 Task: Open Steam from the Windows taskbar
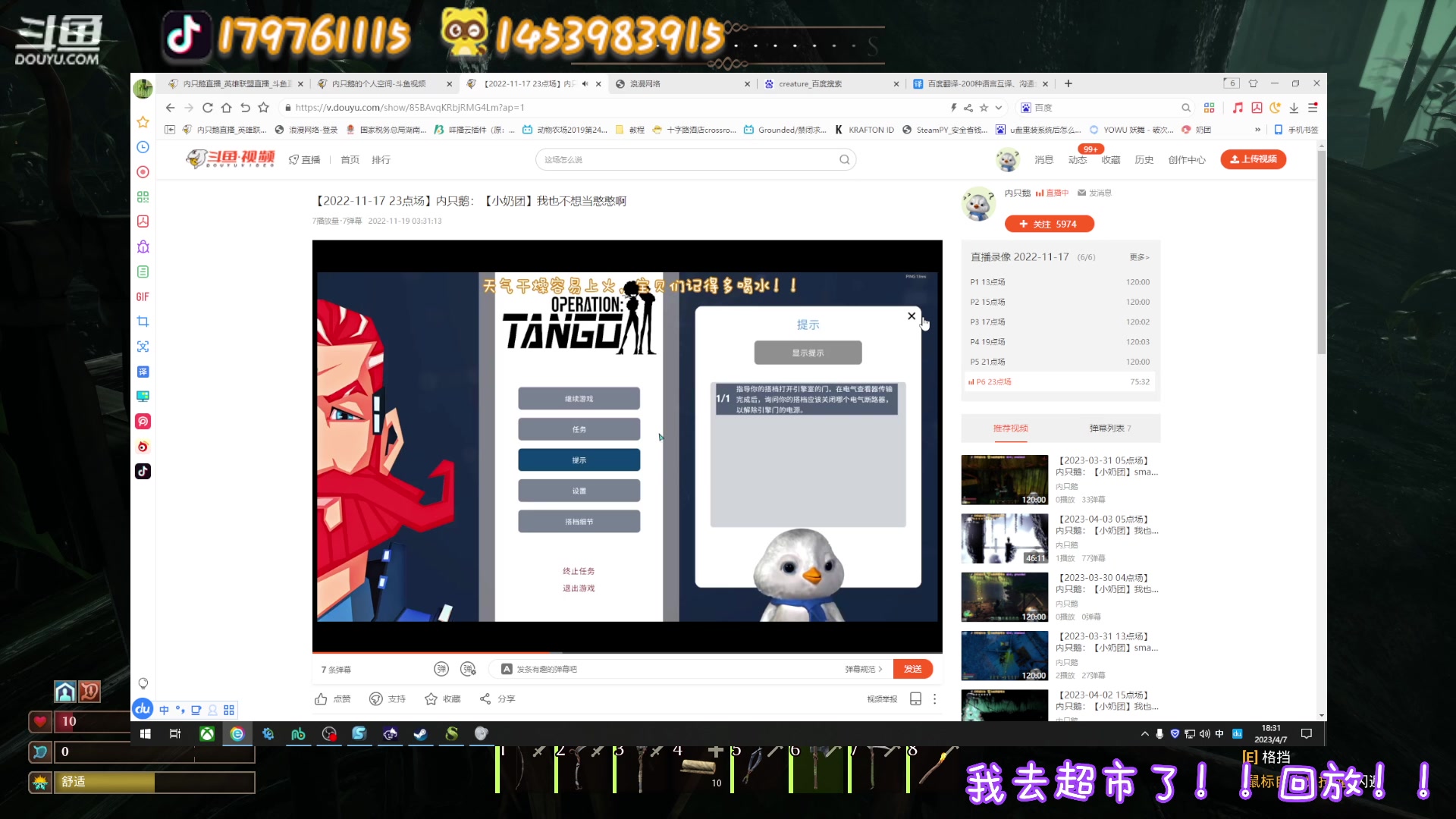(420, 734)
